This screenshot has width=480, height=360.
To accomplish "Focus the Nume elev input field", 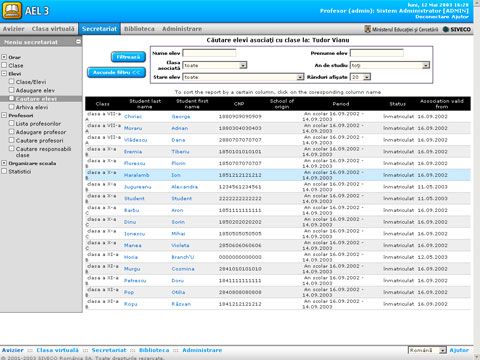I will 209,53.
